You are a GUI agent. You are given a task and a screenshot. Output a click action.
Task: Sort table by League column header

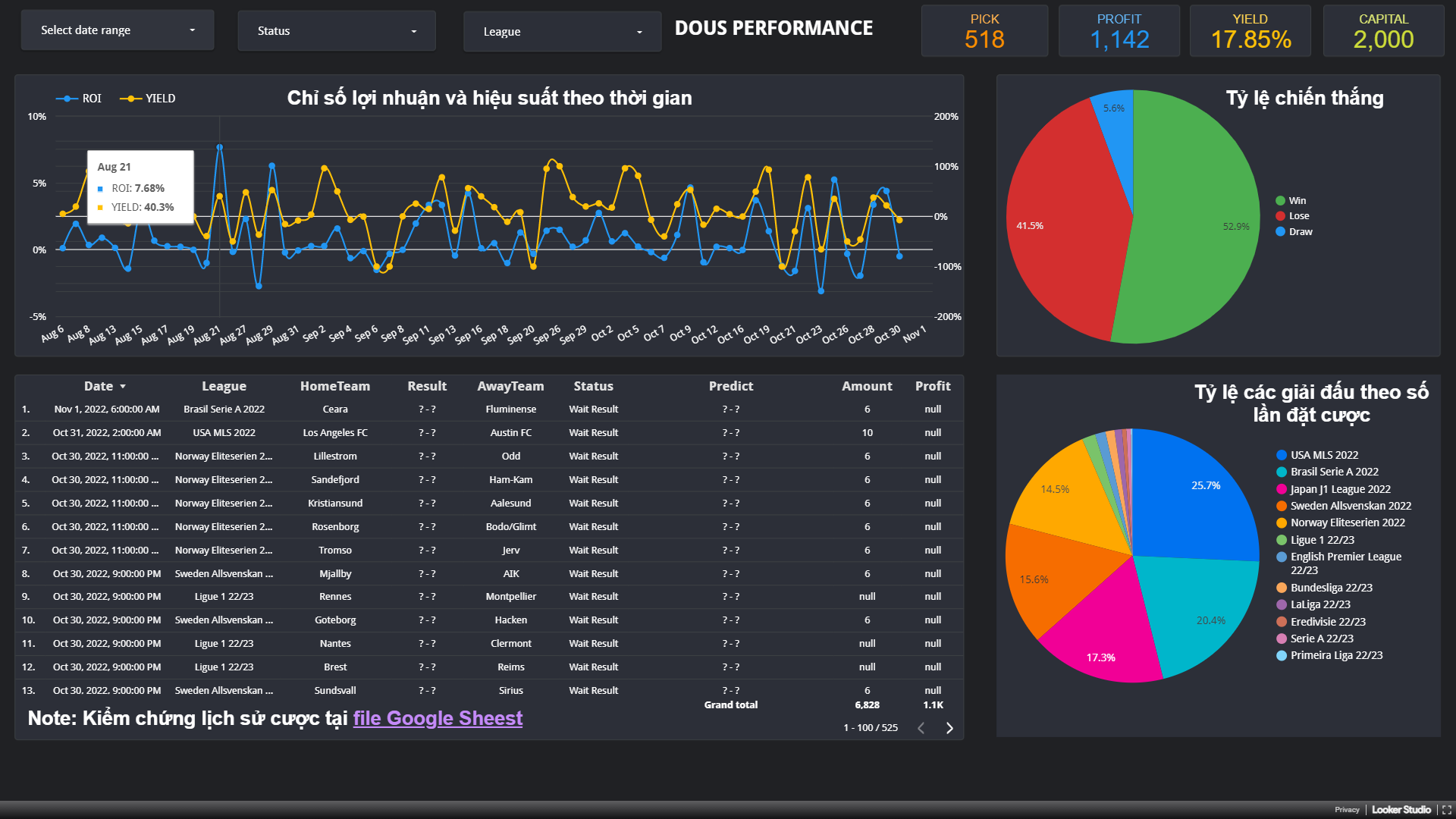224,386
